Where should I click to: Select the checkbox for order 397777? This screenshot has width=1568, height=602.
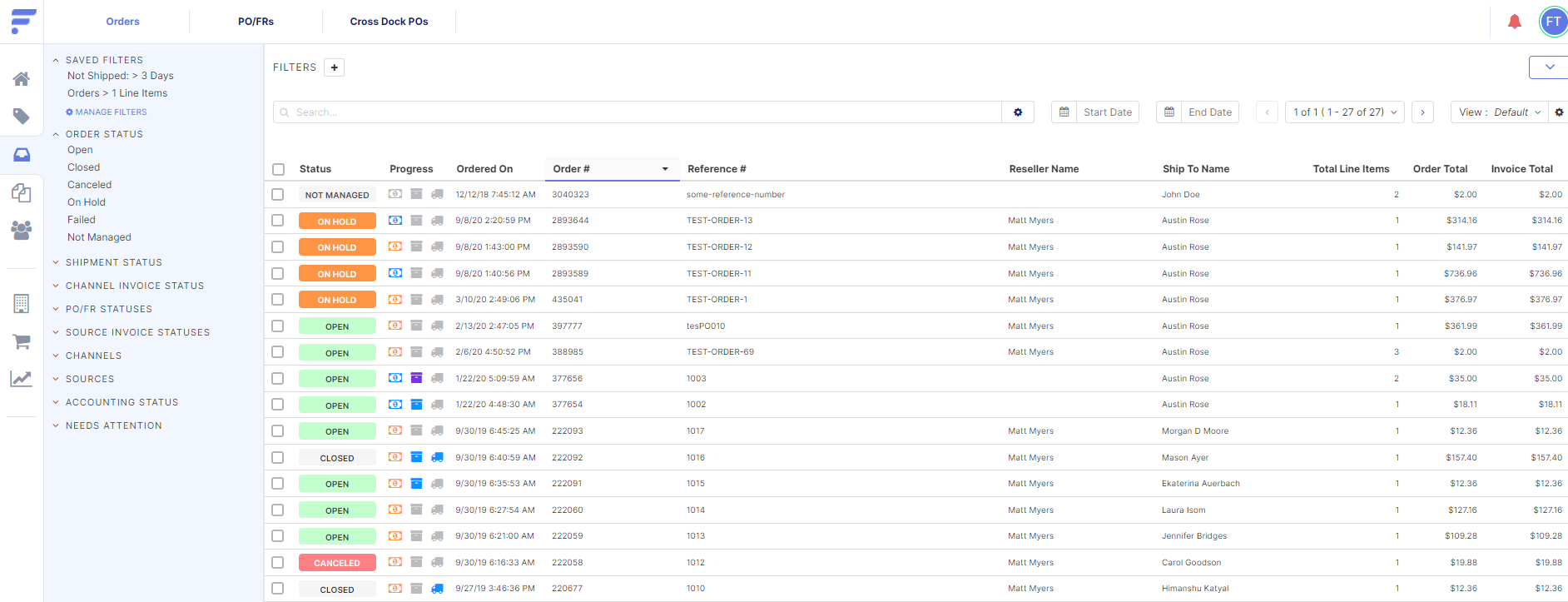[x=278, y=326]
